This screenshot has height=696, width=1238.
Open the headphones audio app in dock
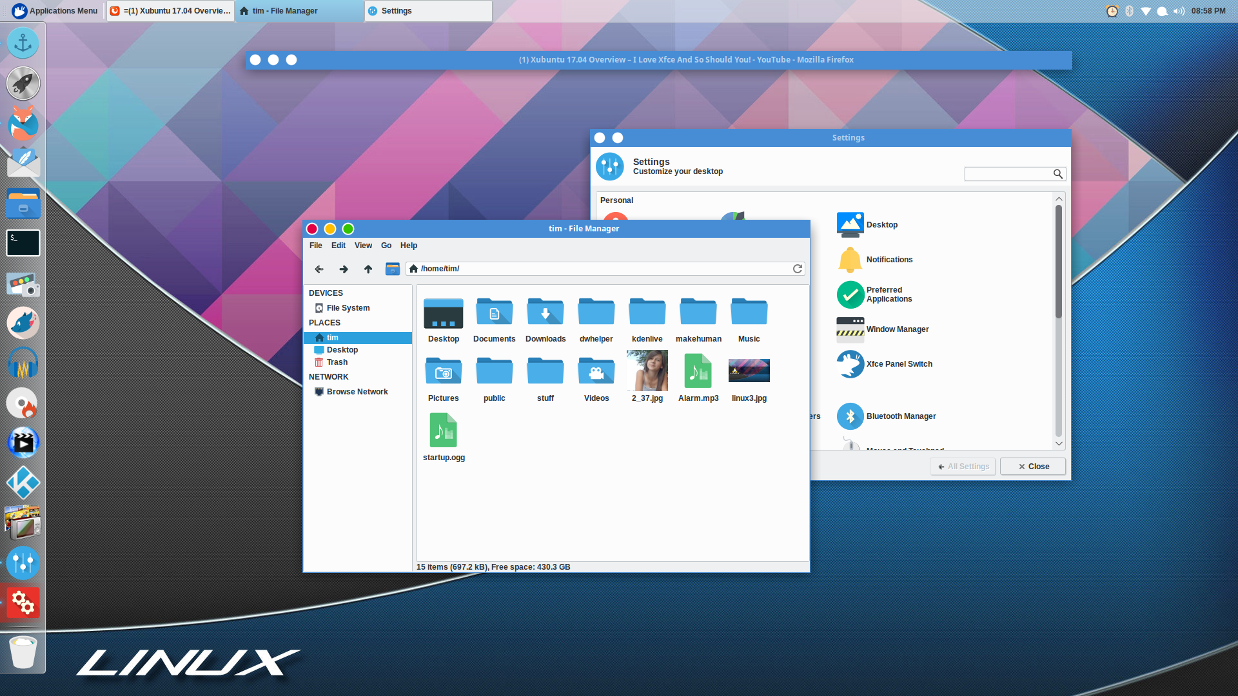[23, 363]
